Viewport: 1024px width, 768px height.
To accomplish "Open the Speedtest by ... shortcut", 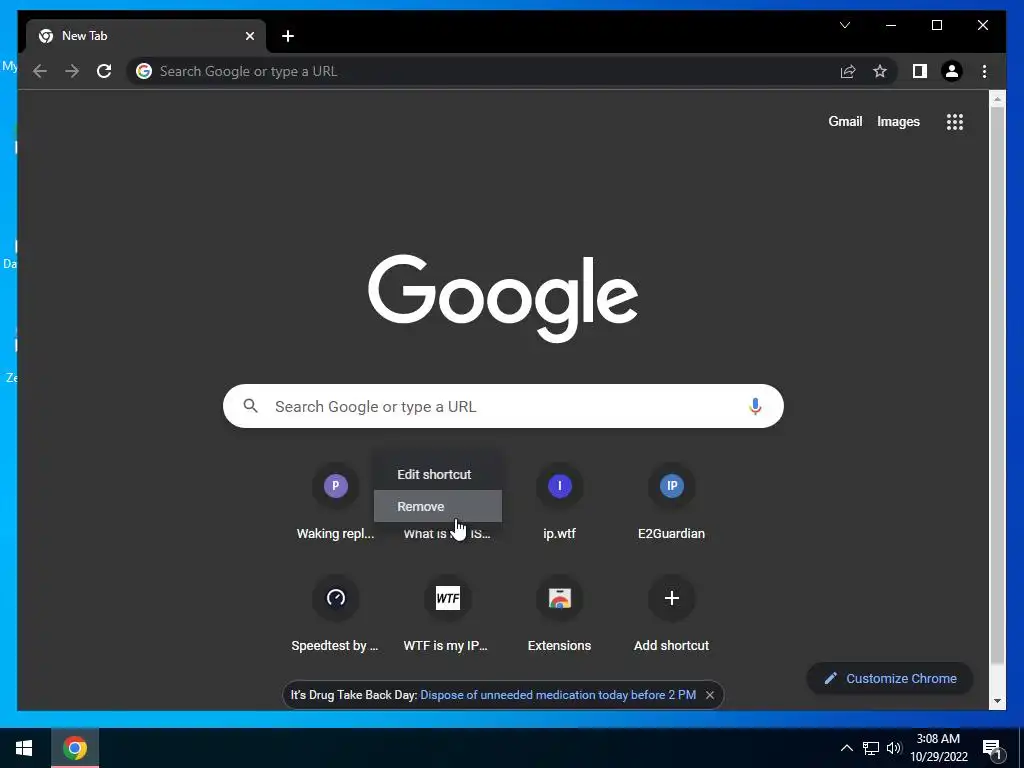I will click(336, 614).
